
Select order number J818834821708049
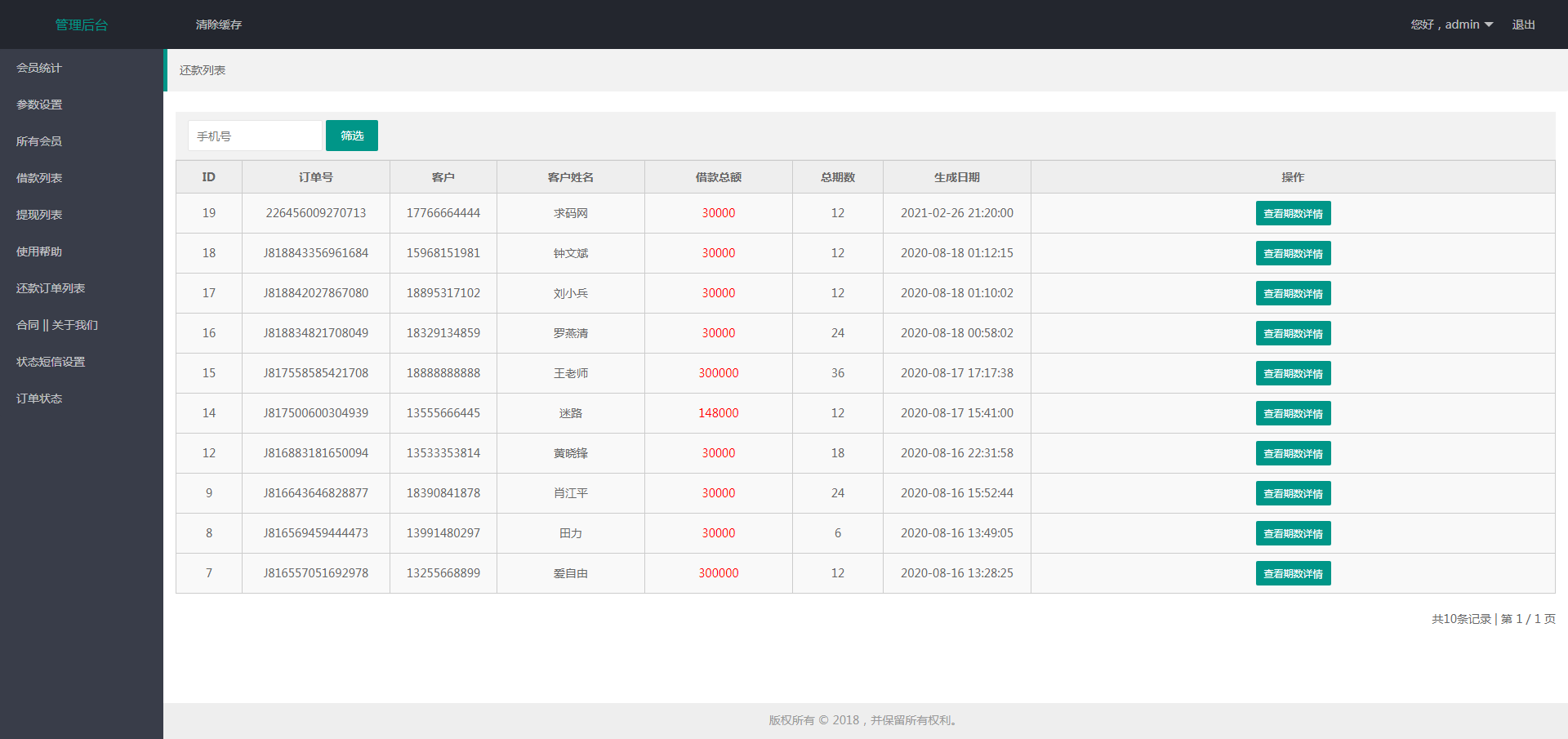(316, 333)
